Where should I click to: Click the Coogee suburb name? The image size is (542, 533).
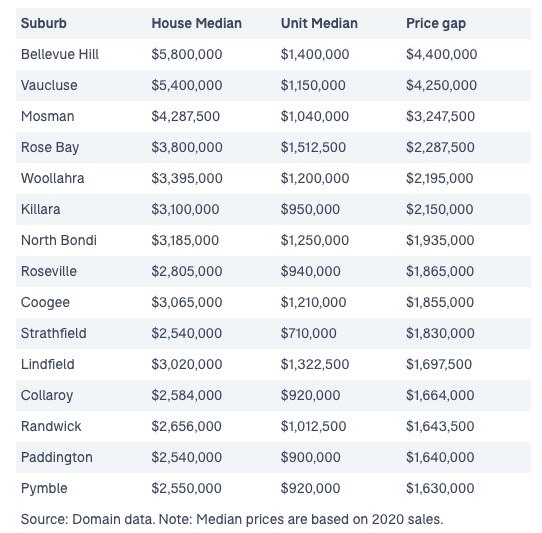(x=45, y=303)
